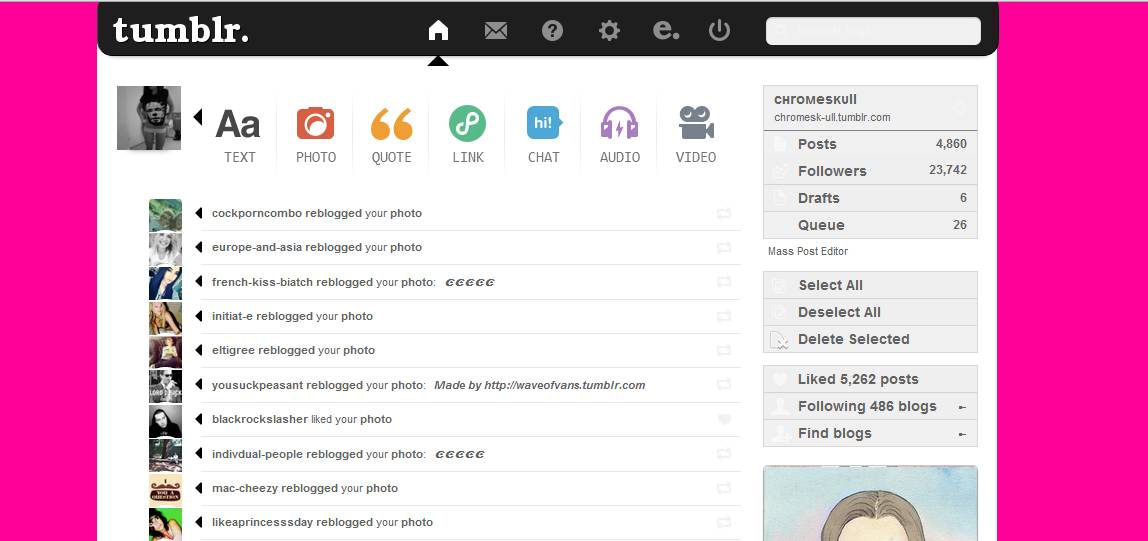The image size is (1148, 541).
Task: Click reblog icon on mac-cheezy row
Action: point(724,488)
